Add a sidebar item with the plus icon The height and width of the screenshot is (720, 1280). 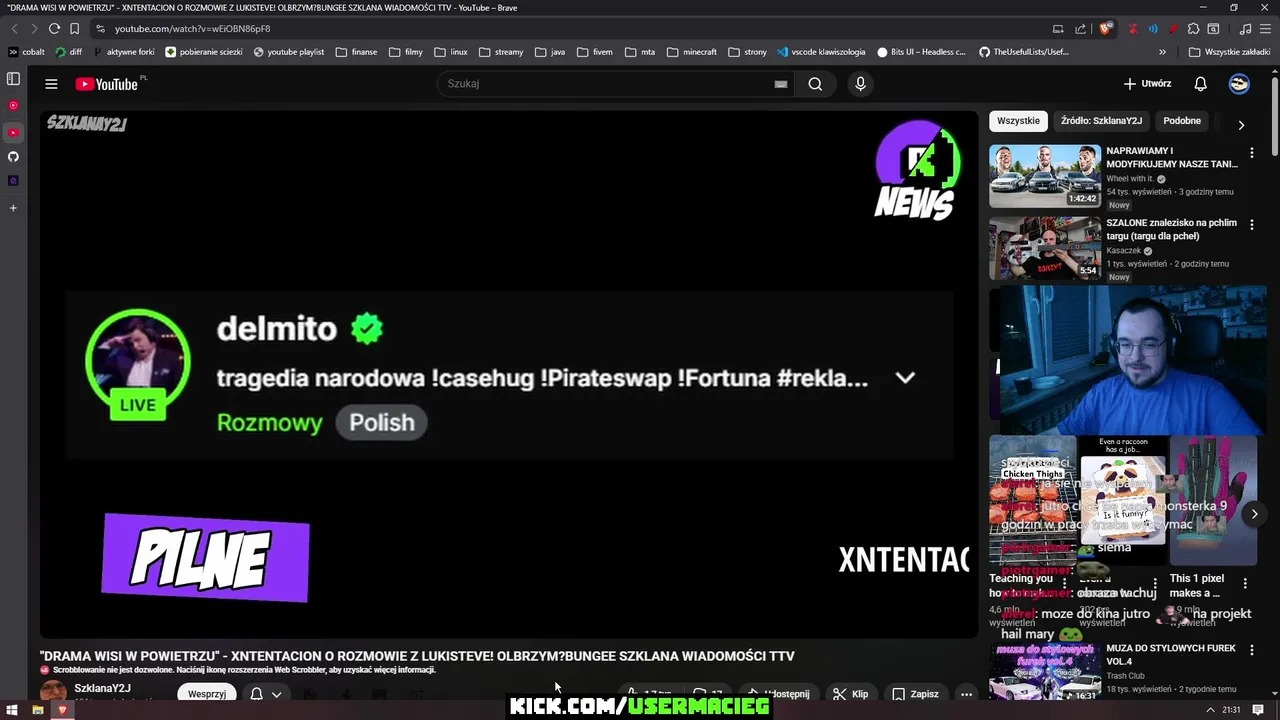click(13, 208)
